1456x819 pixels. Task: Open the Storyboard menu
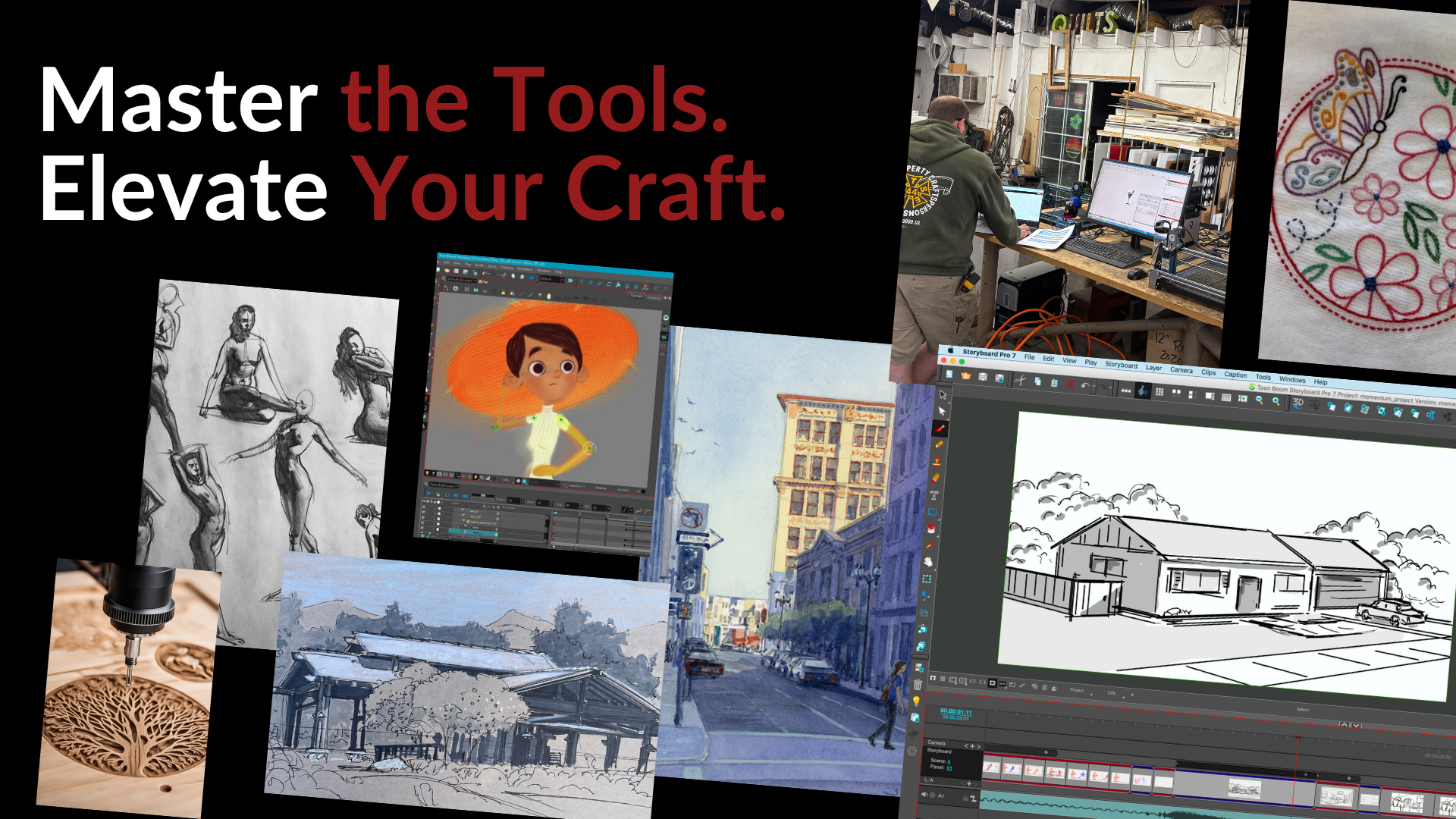tap(1121, 366)
